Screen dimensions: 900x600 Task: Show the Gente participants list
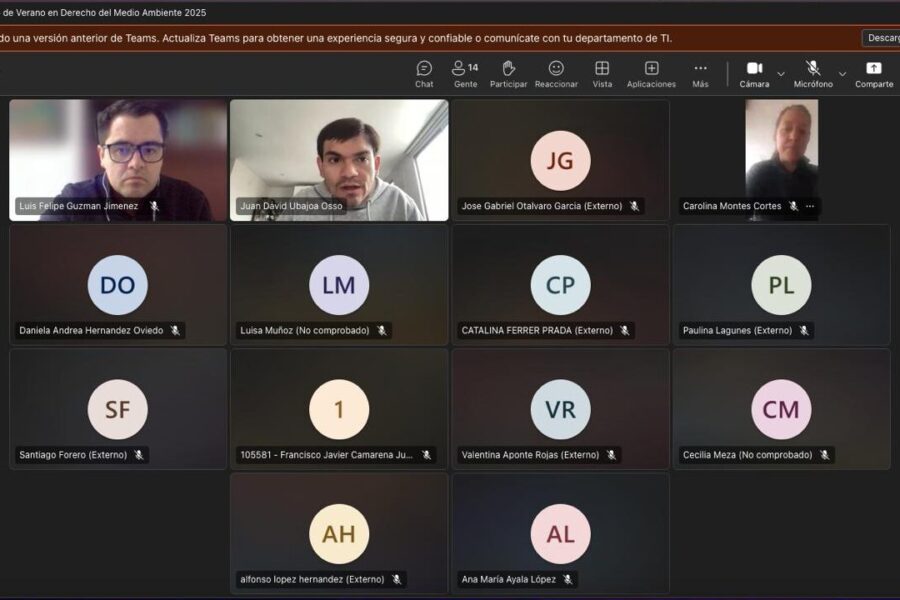pyautogui.click(x=465, y=73)
